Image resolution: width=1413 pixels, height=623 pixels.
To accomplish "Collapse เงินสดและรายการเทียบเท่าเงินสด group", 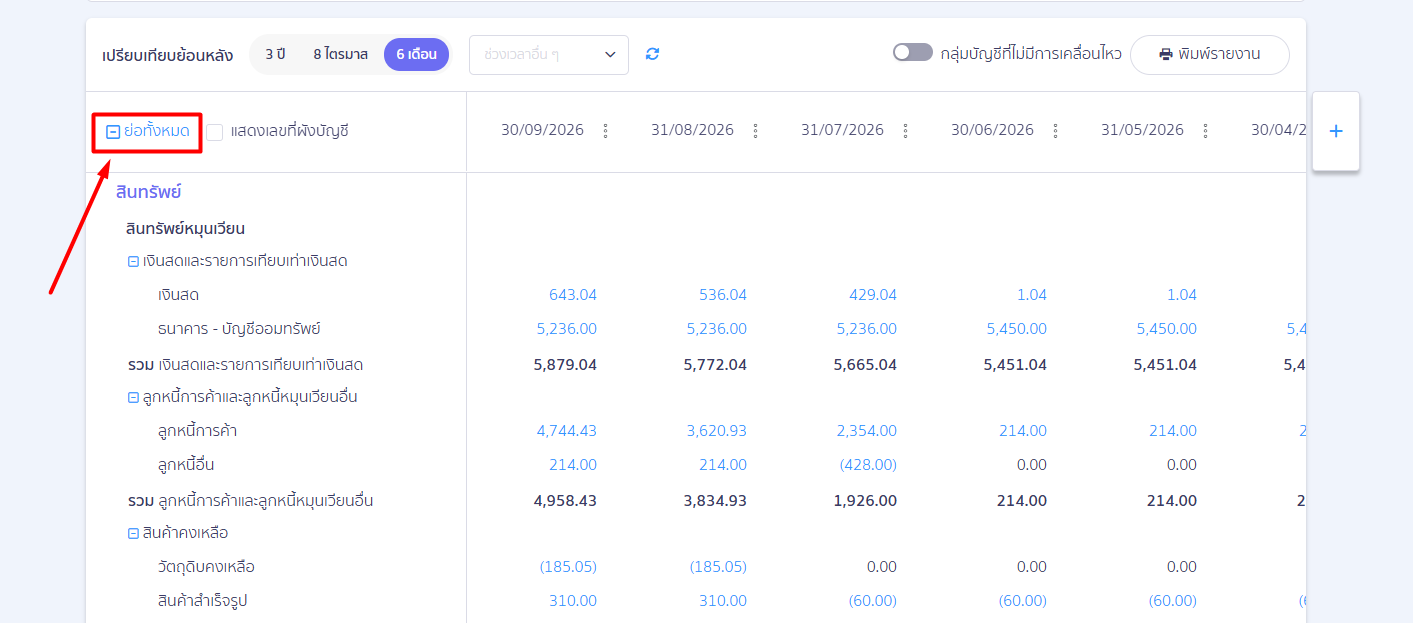I will 133,262.
